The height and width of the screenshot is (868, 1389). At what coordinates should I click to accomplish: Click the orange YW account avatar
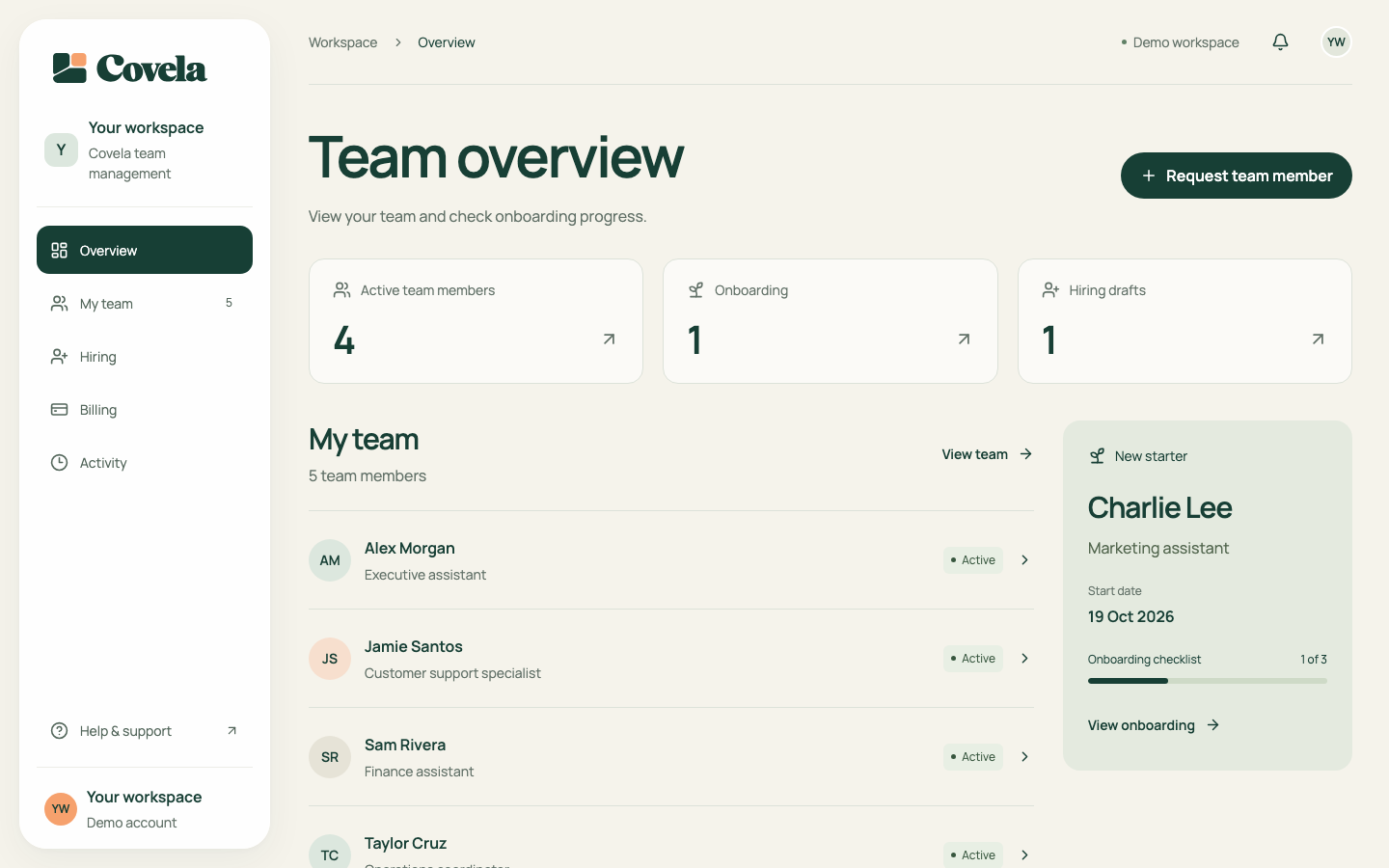coord(61,809)
